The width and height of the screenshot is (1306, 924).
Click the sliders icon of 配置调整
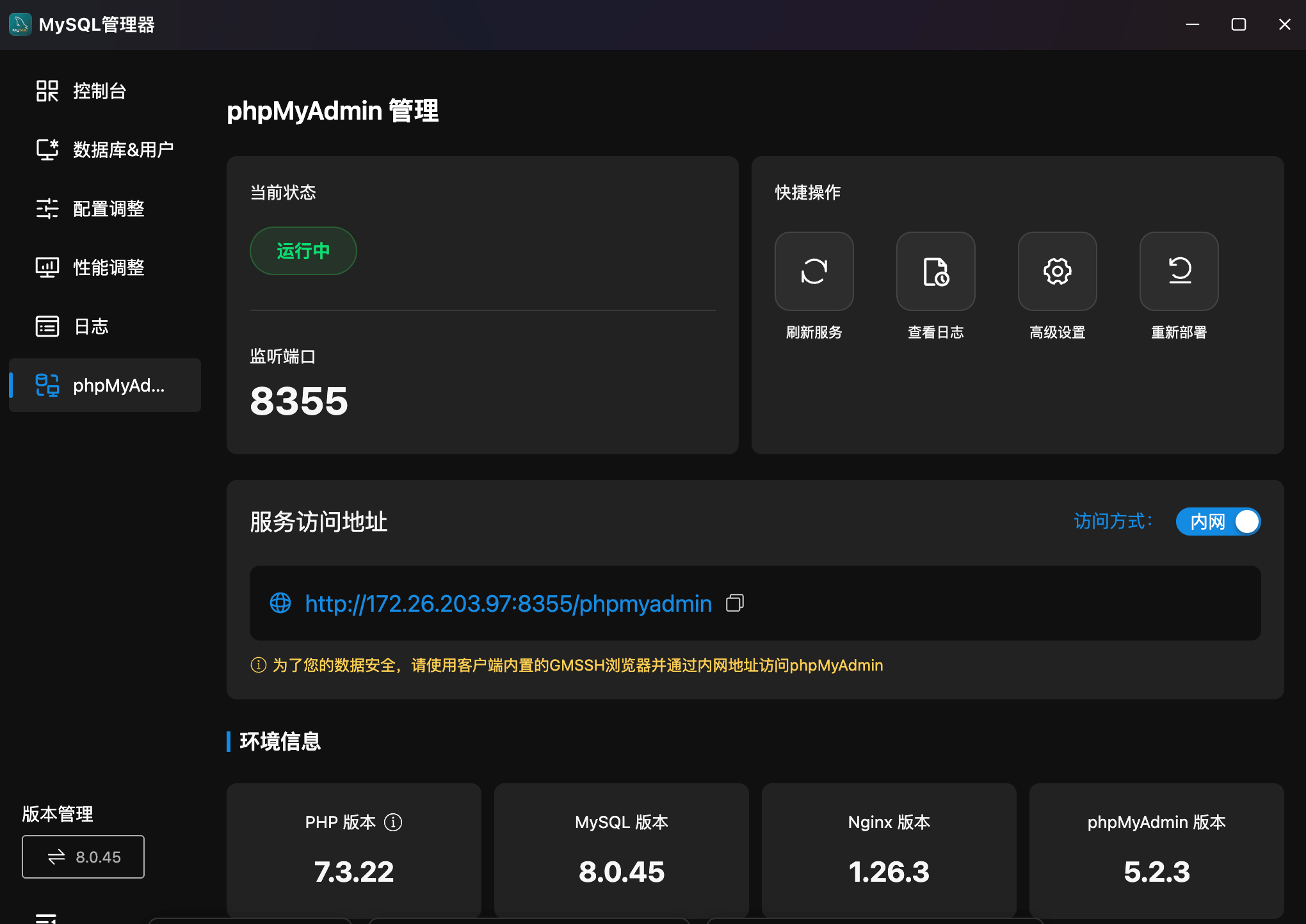[47, 209]
